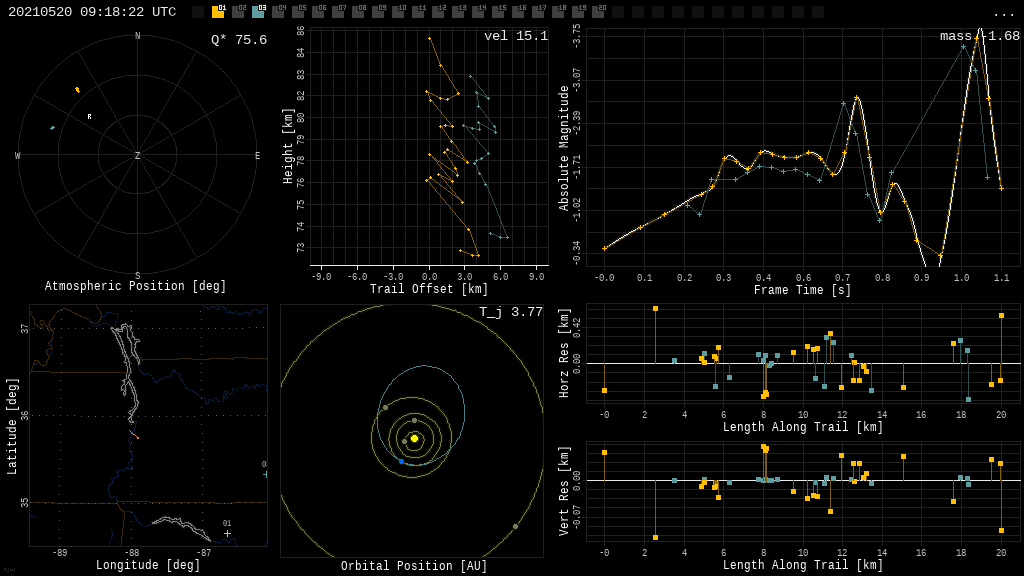
Task: Click the zenith Z marker at the polar center
Action: 137,156
